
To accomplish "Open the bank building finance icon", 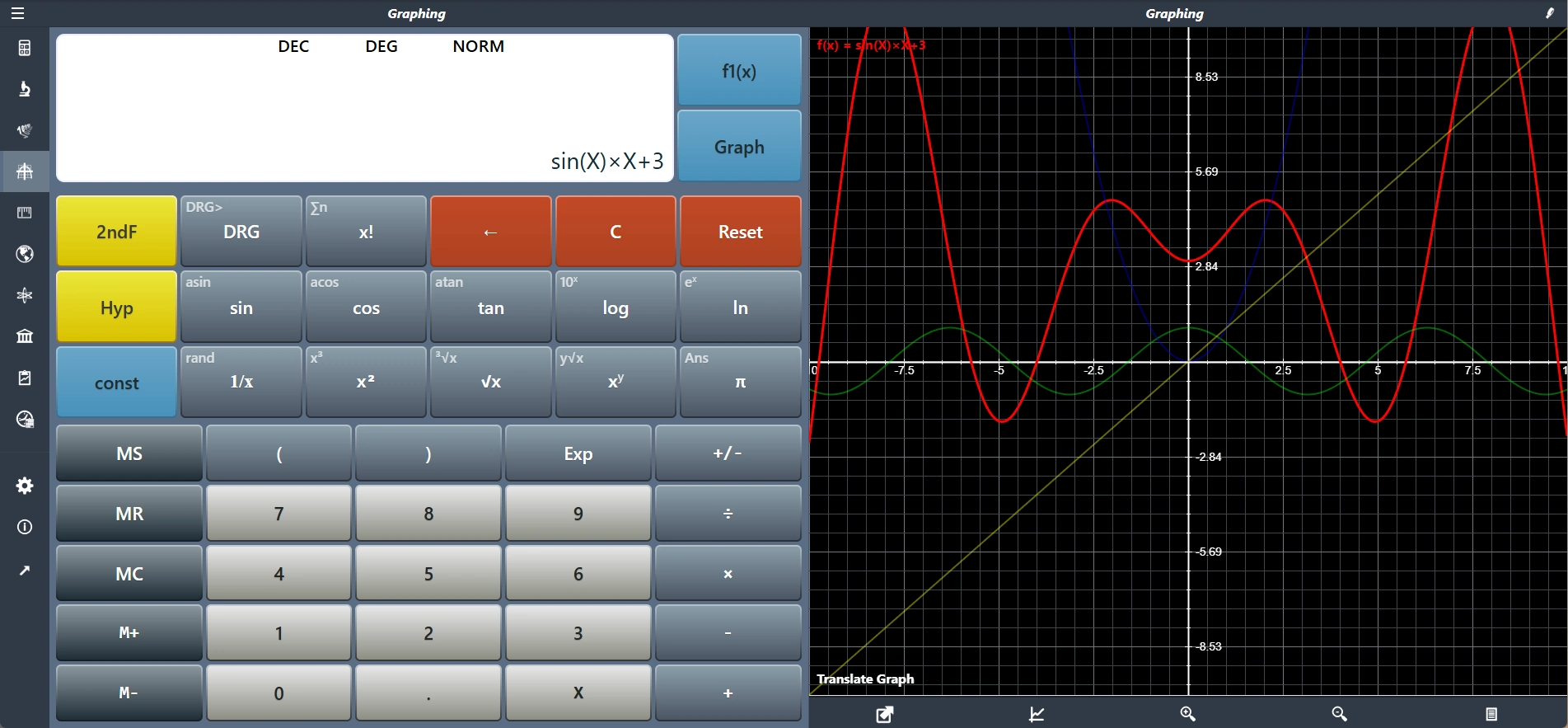I will coord(25,336).
